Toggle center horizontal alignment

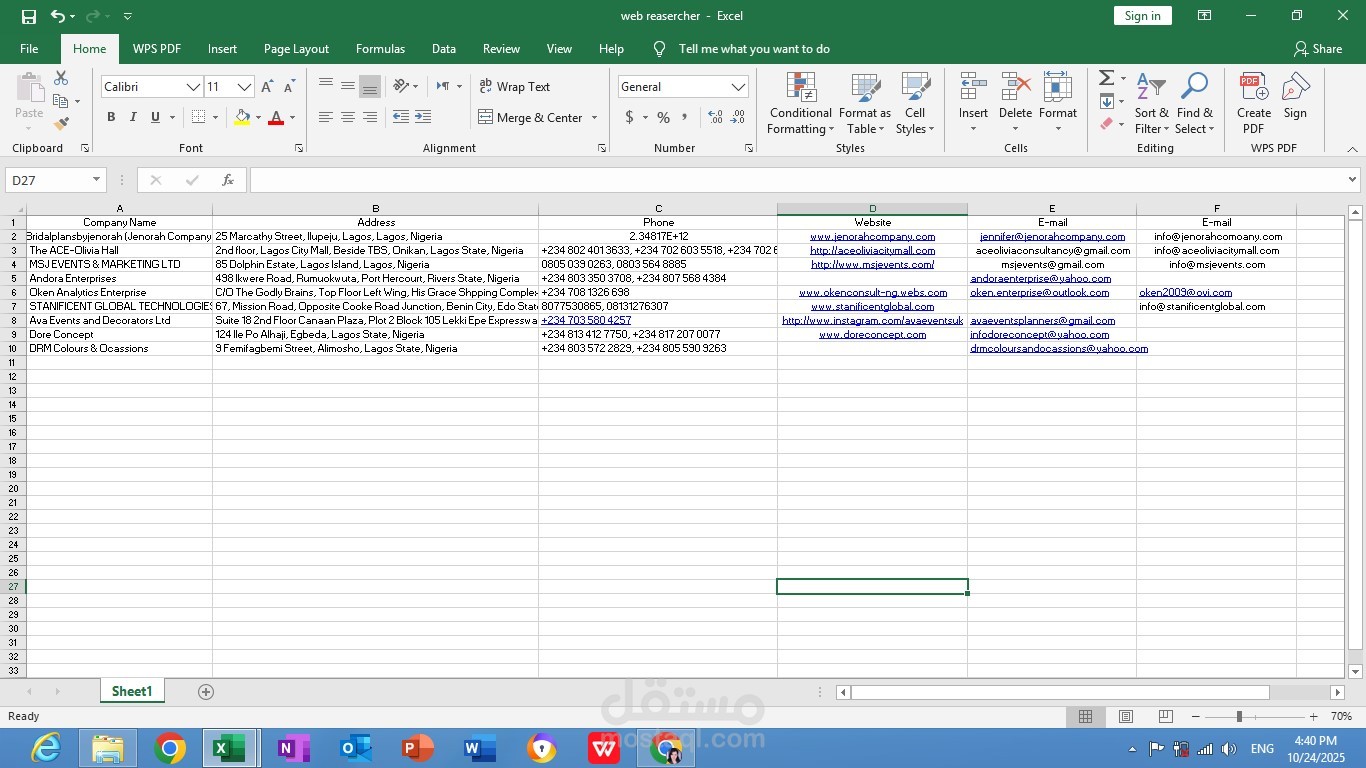[348, 117]
